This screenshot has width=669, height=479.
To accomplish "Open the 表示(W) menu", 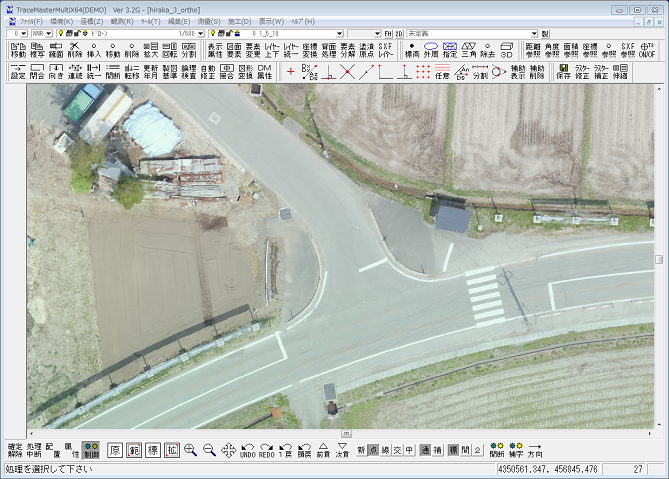I will (x=271, y=21).
